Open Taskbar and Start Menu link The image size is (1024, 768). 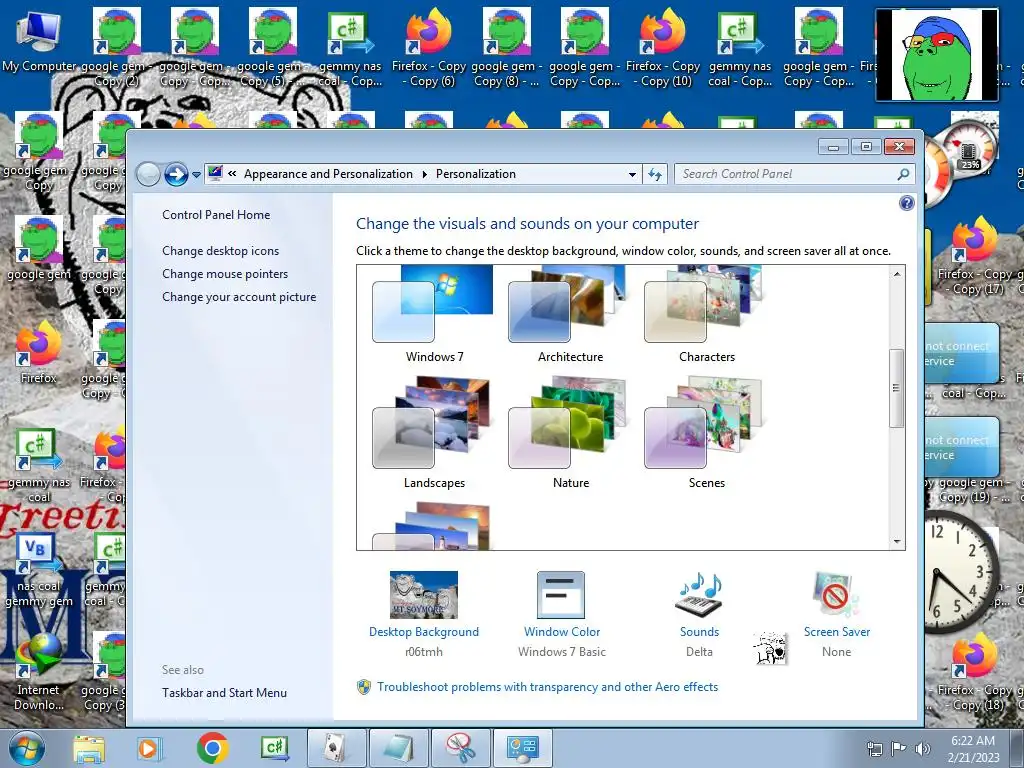point(225,693)
